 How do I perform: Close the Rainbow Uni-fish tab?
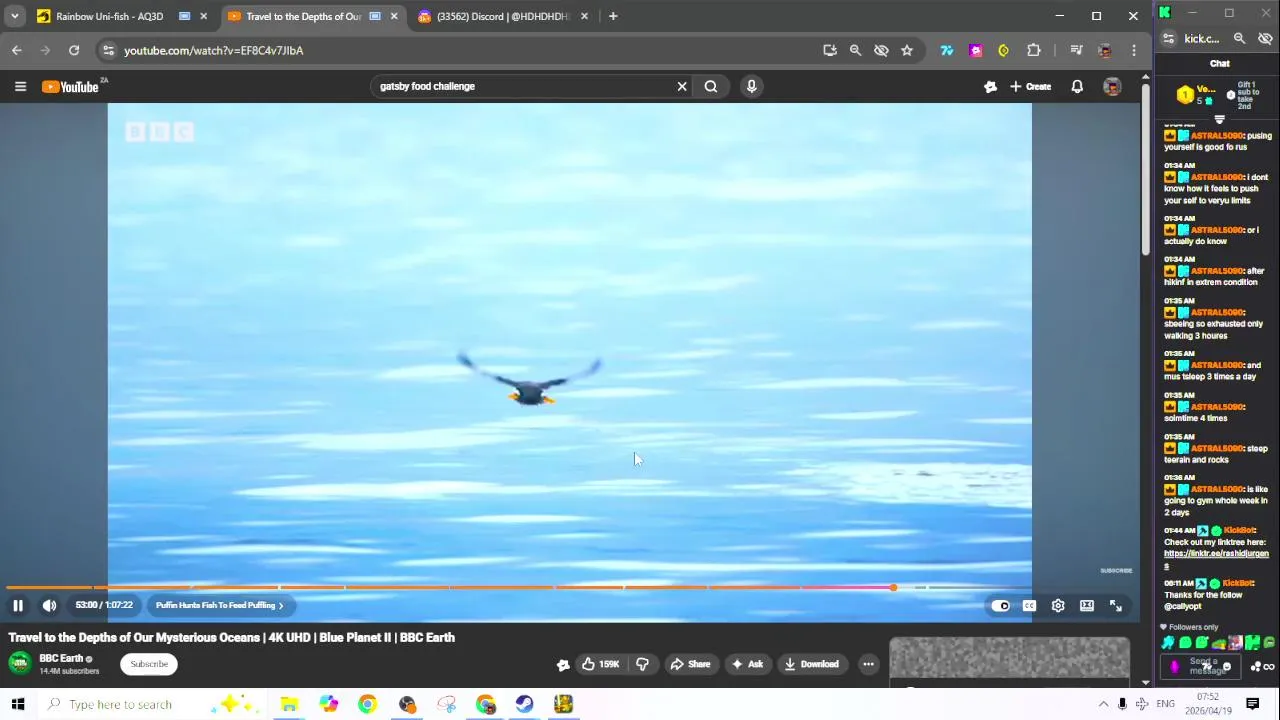coord(204,16)
